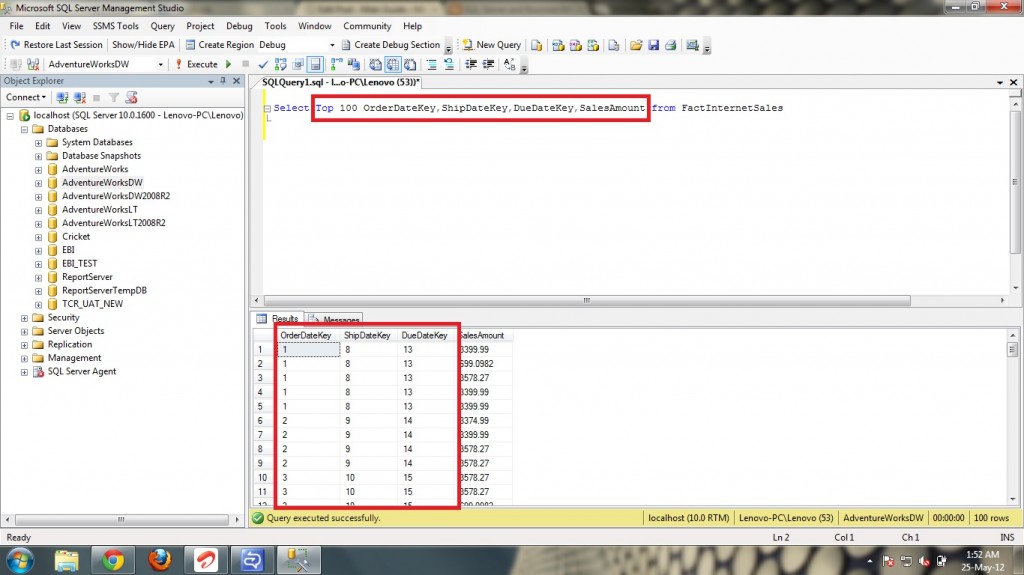Expand the Cricket database node
This screenshot has width=1024, height=575.
click(38, 237)
